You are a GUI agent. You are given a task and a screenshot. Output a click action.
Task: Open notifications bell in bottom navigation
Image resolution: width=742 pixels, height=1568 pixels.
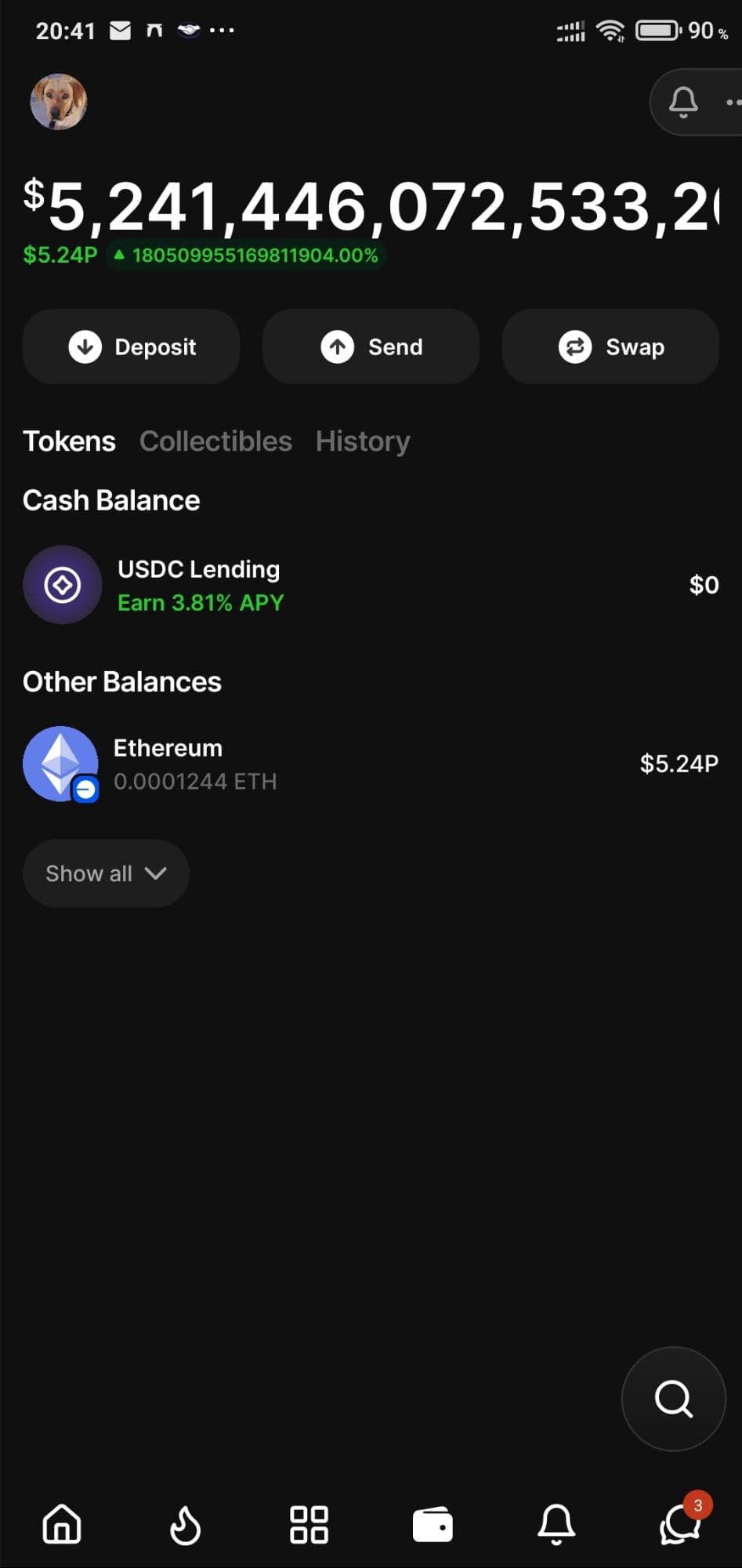pyautogui.click(x=556, y=1526)
